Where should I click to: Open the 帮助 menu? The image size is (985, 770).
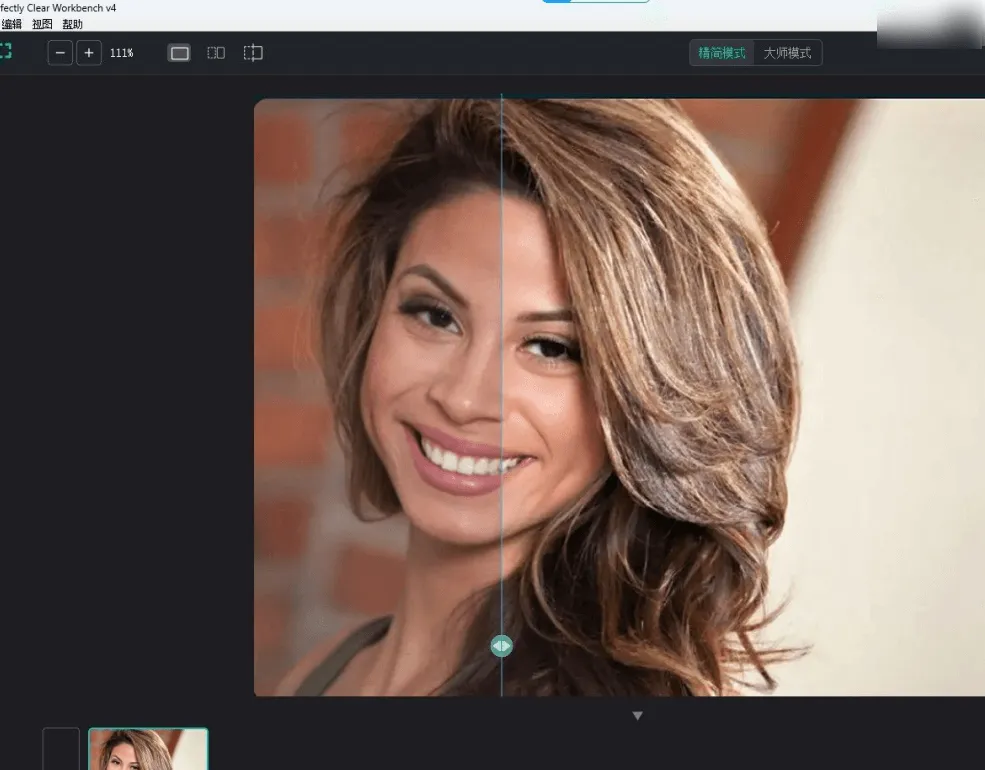[x=72, y=24]
